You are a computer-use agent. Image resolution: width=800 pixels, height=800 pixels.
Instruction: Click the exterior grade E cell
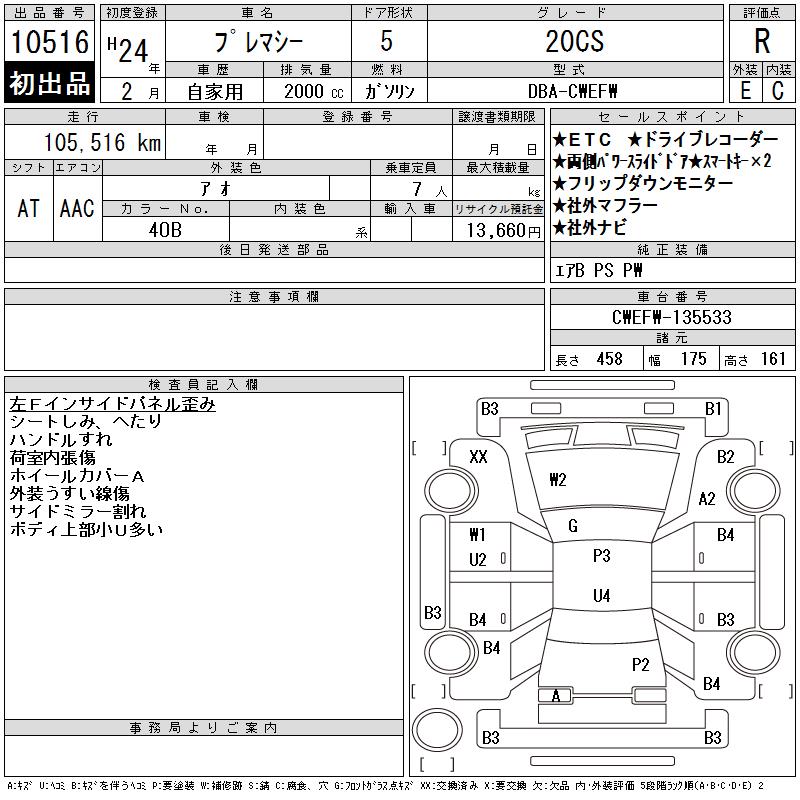pos(745,90)
